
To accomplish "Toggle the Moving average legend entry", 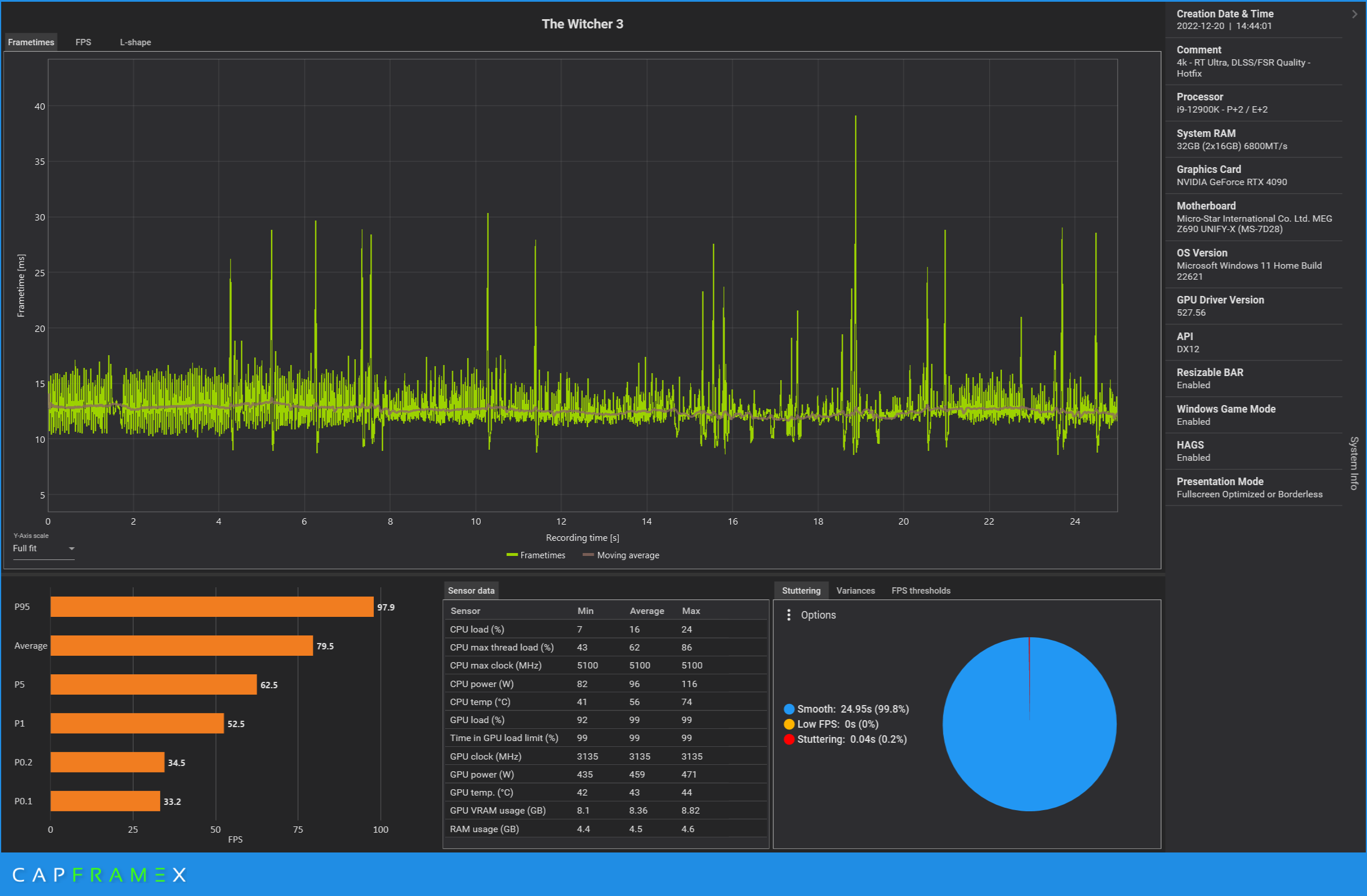I will coord(621,555).
